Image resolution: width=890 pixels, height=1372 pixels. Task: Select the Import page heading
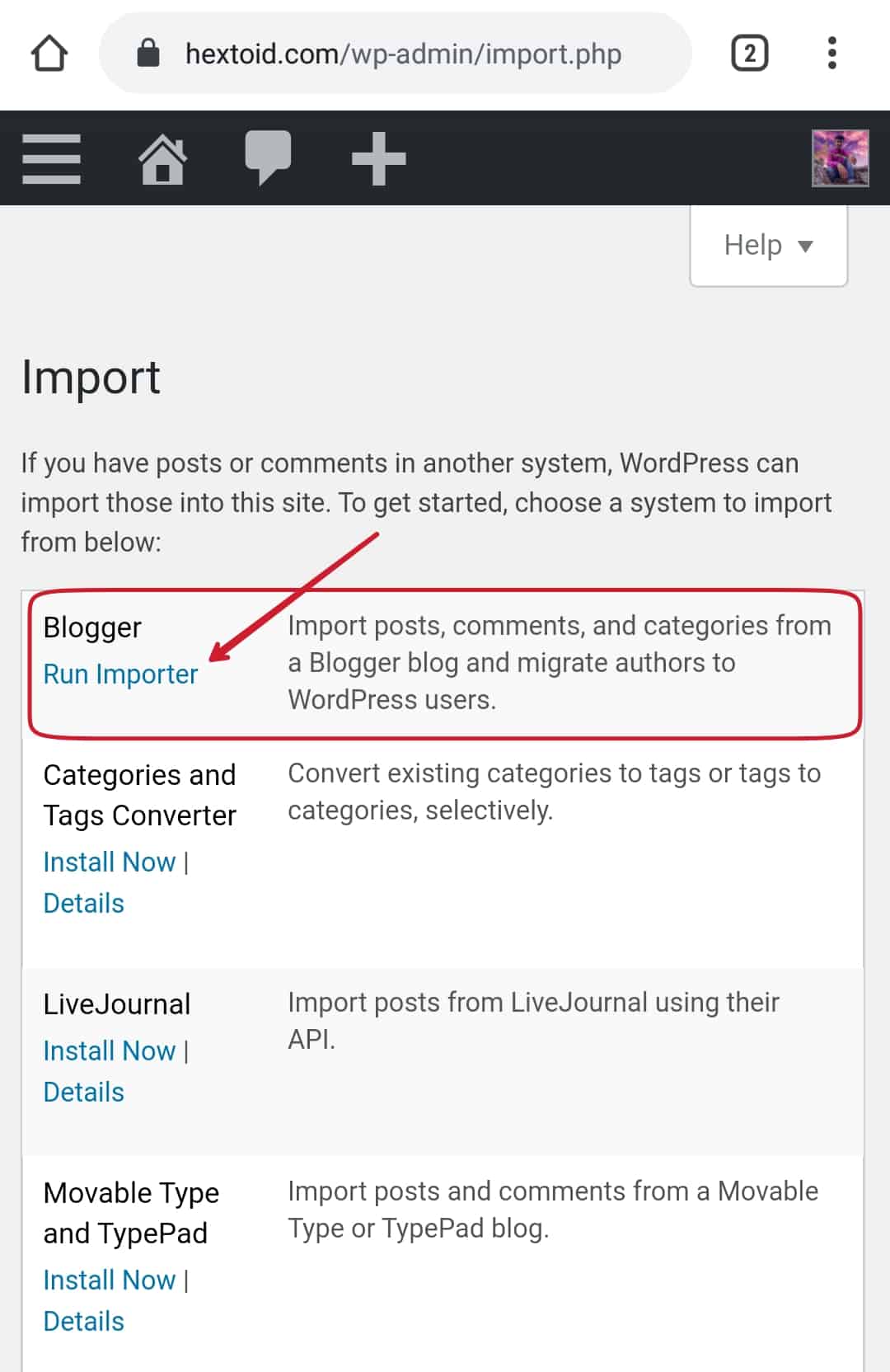click(x=91, y=378)
